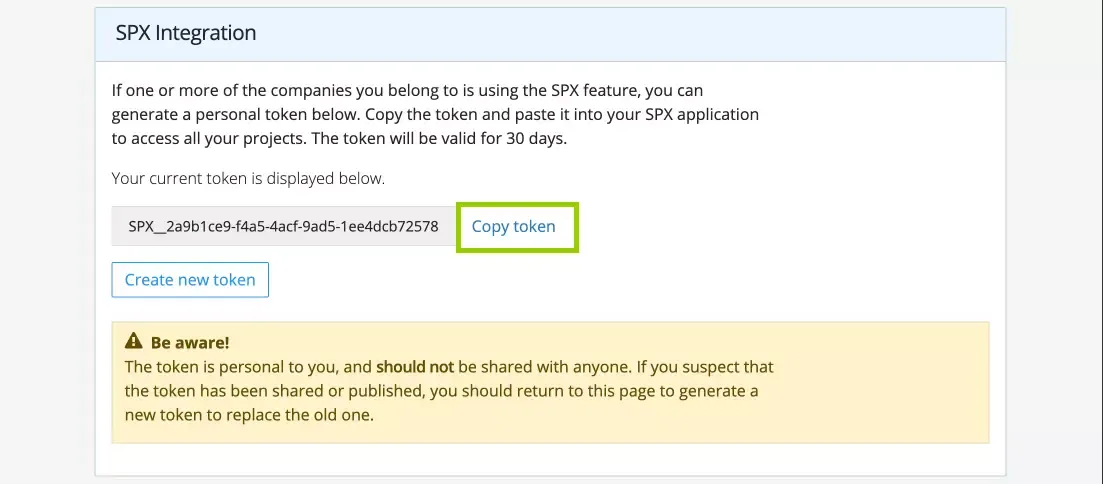
Task: Click the Create new token button
Action: [x=190, y=280]
